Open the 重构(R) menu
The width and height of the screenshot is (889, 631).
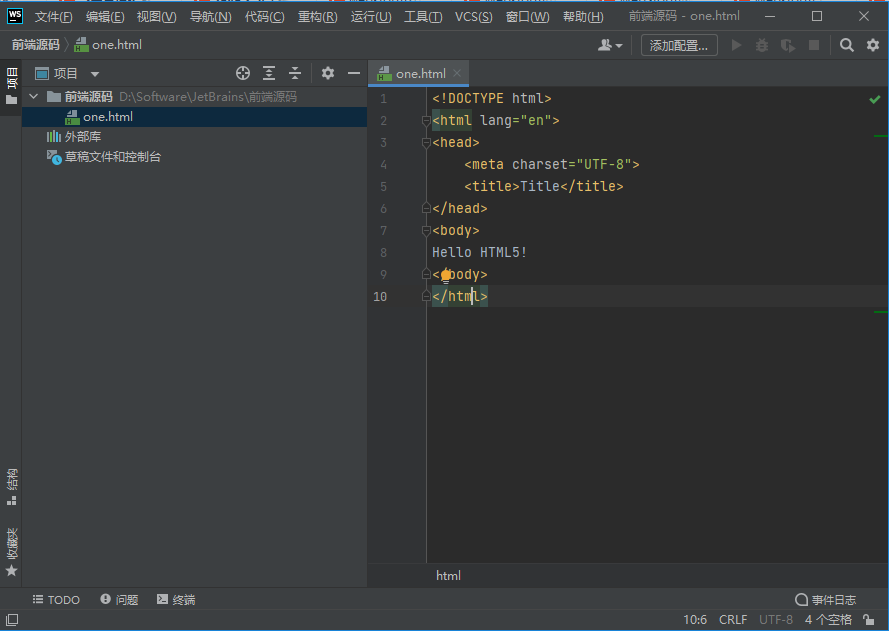(317, 17)
